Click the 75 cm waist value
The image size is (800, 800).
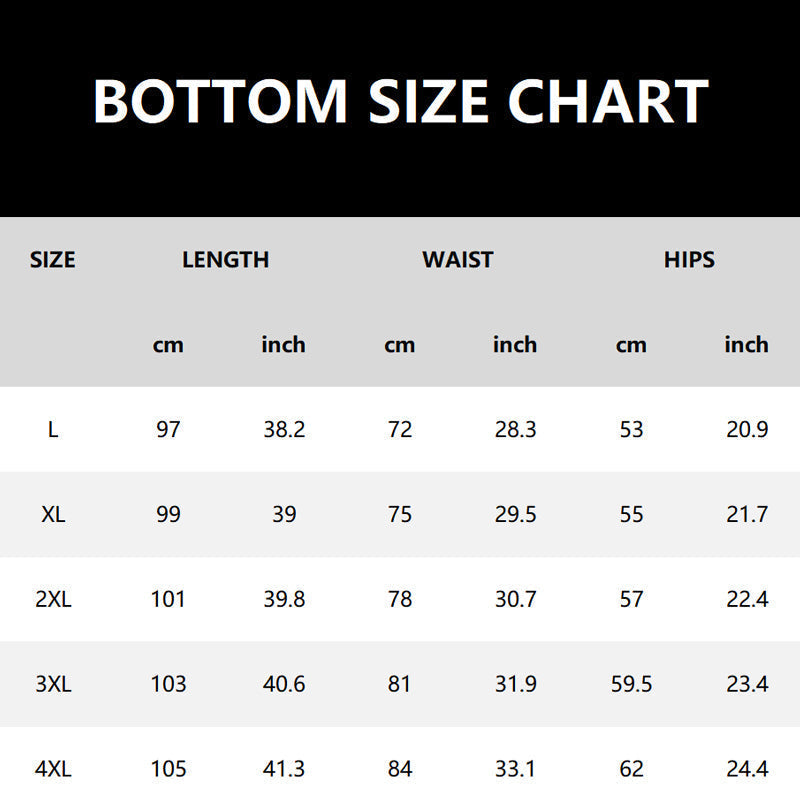point(399,514)
